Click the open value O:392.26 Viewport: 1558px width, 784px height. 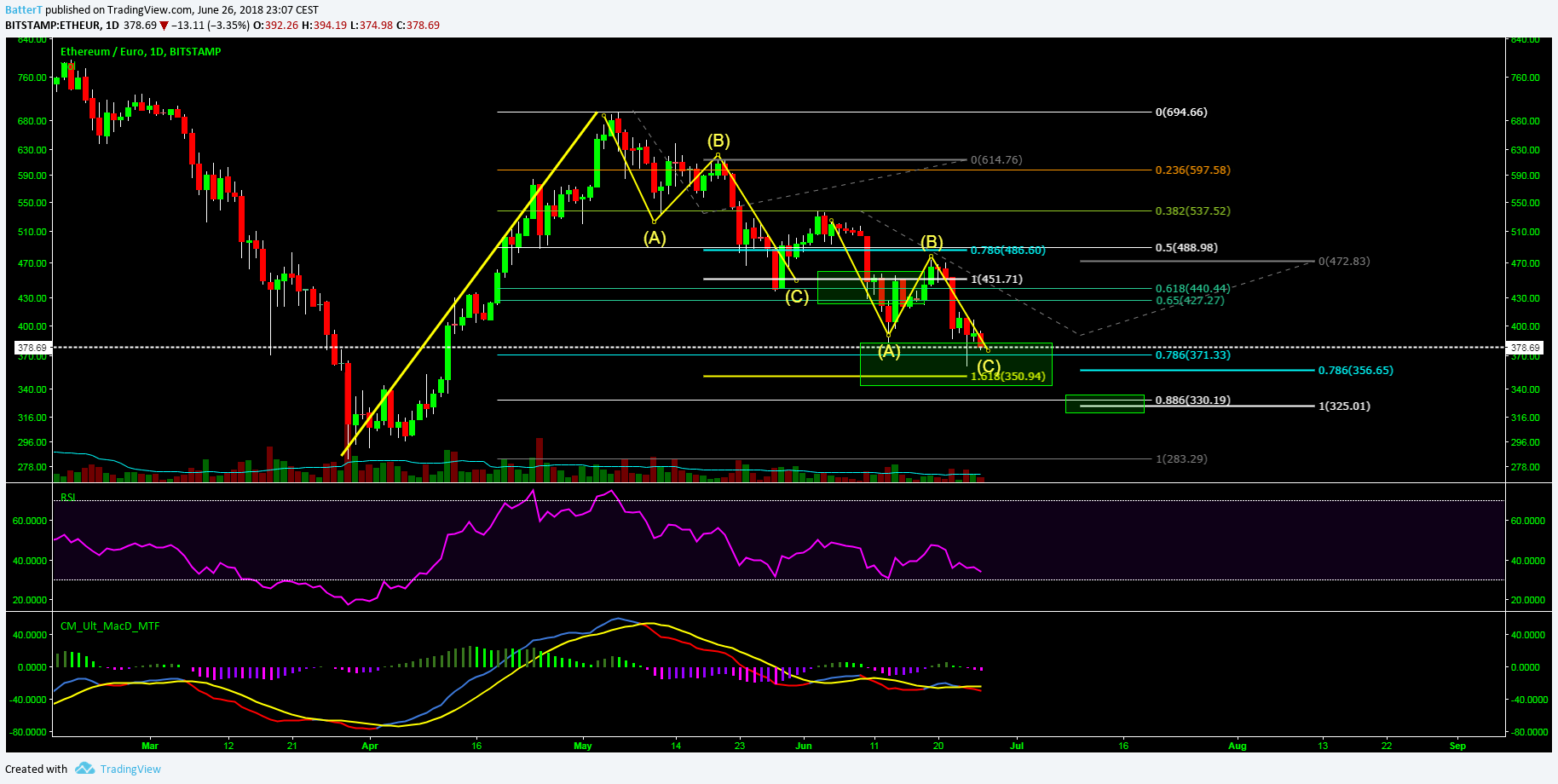[276, 26]
